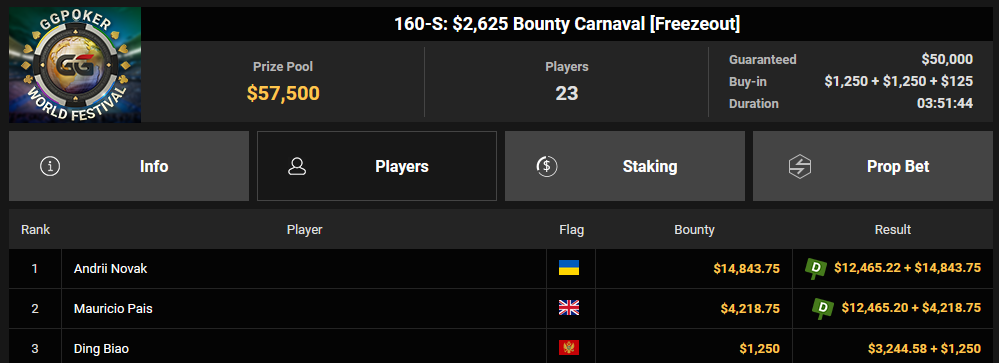The width and height of the screenshot is (999, 363).
Task: Click the Staking dollar icon
Action: [547, 166]
